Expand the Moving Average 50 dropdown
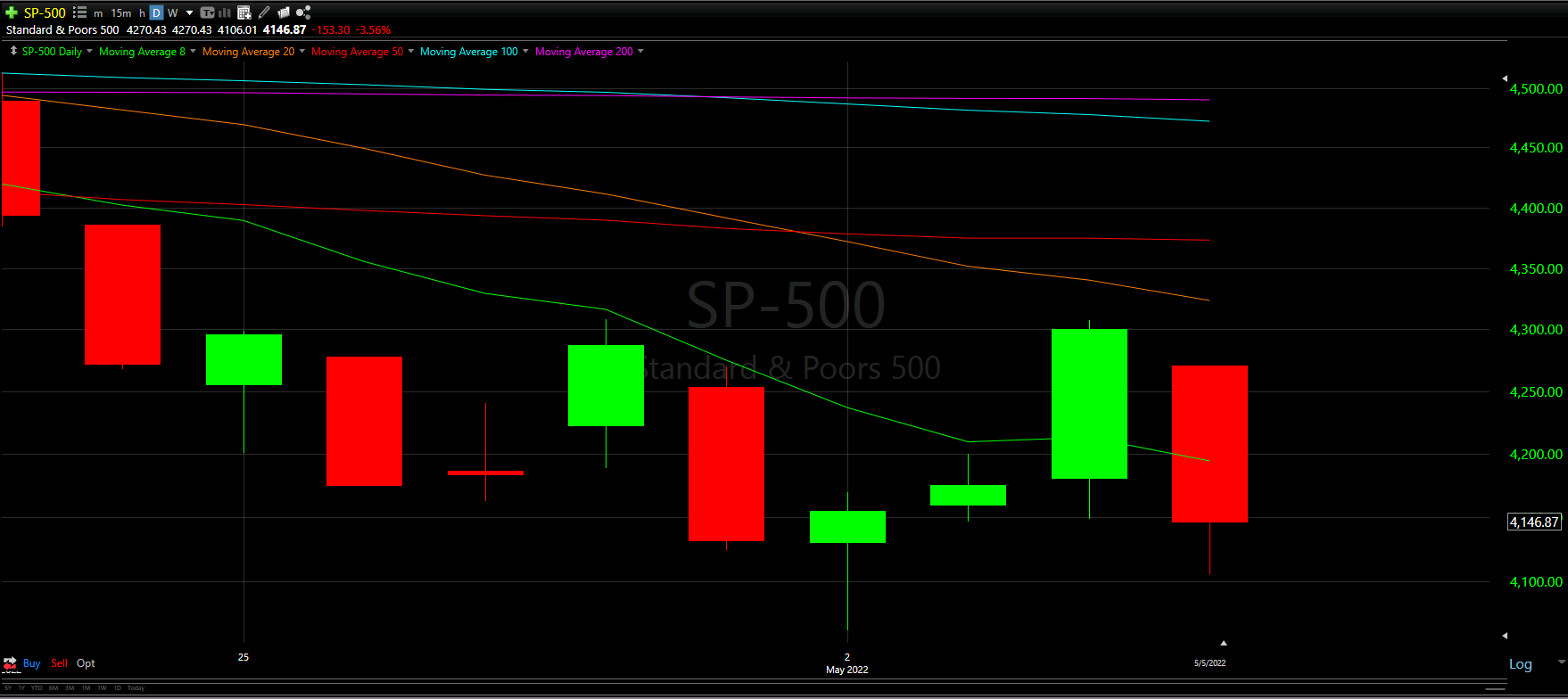 [410, 51]
